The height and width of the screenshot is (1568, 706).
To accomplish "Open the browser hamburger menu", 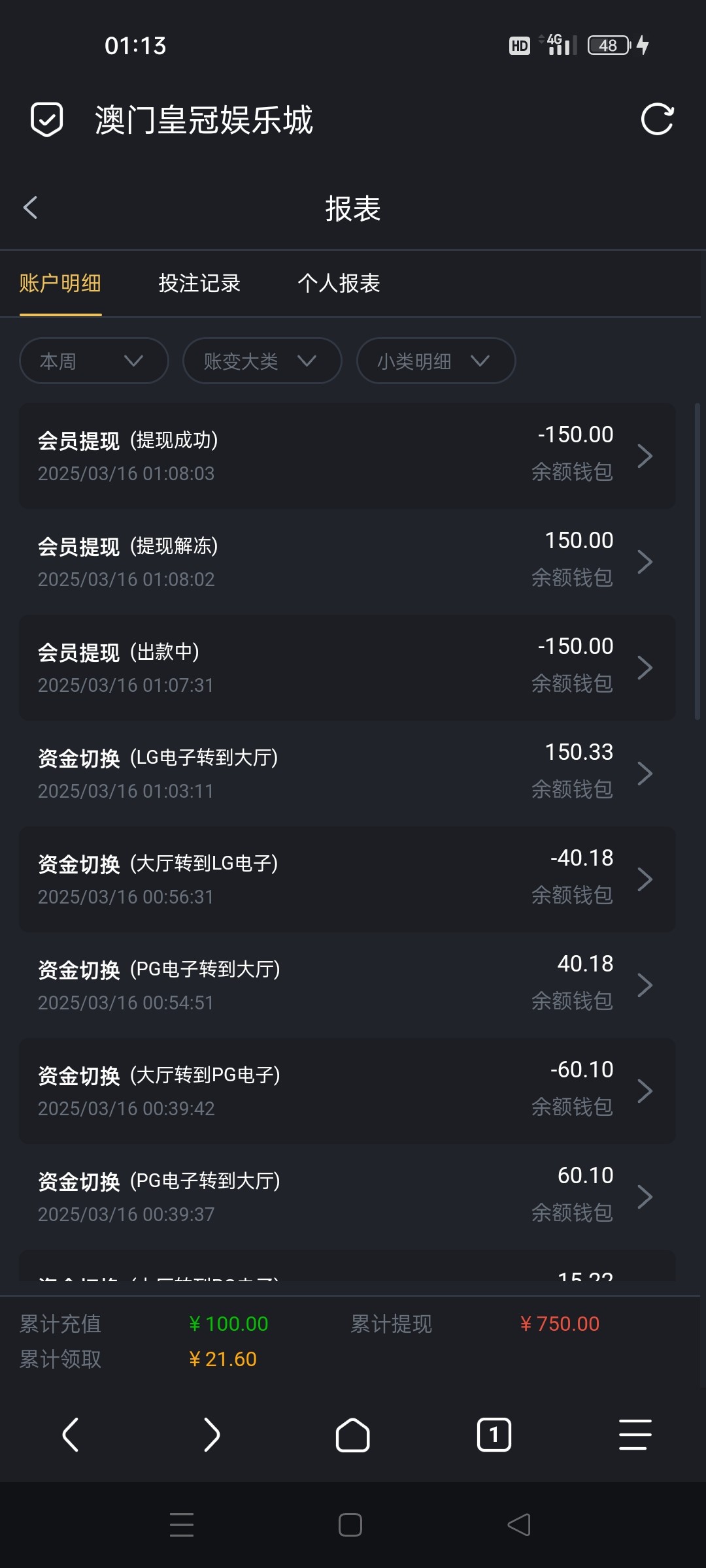I will coord(635,1435).
